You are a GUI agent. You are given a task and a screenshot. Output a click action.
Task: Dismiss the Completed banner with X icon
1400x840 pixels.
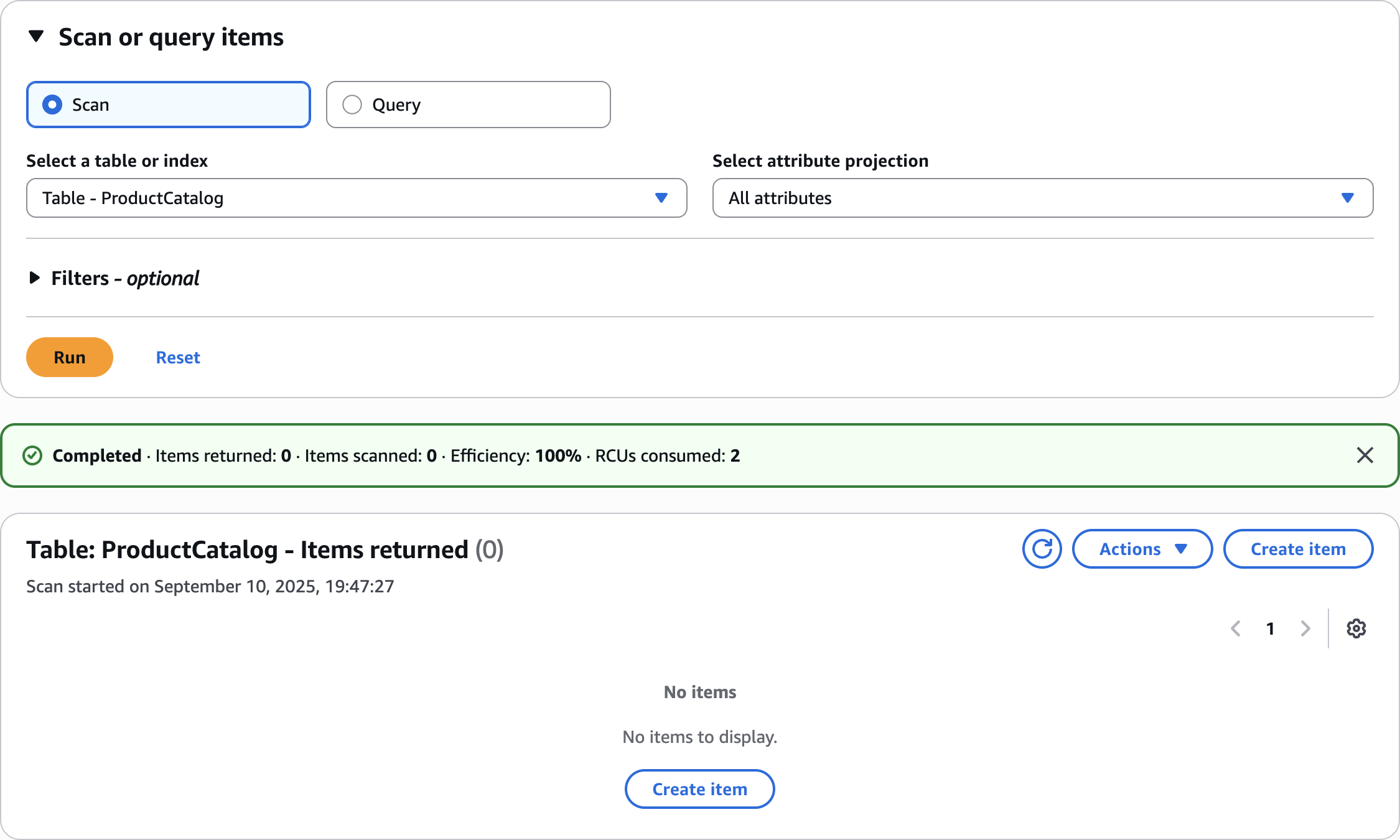click(x=1365, y=455)
